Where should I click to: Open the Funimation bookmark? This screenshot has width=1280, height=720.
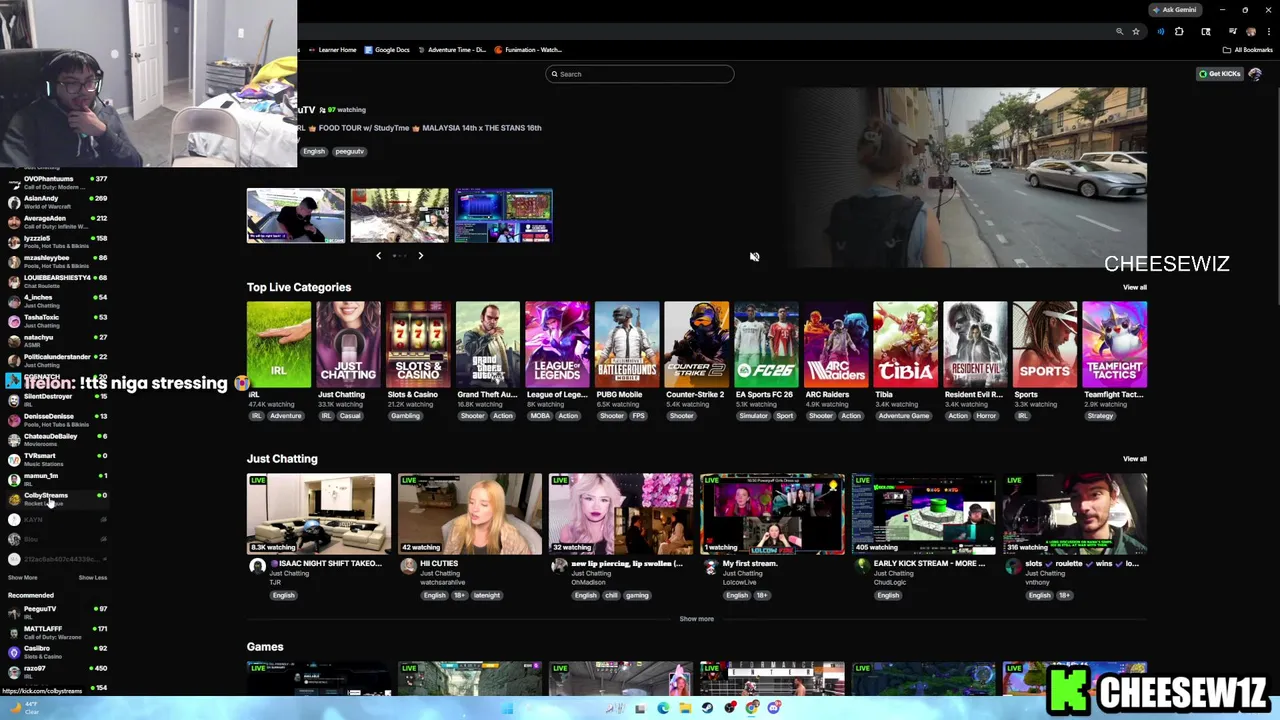528,50
